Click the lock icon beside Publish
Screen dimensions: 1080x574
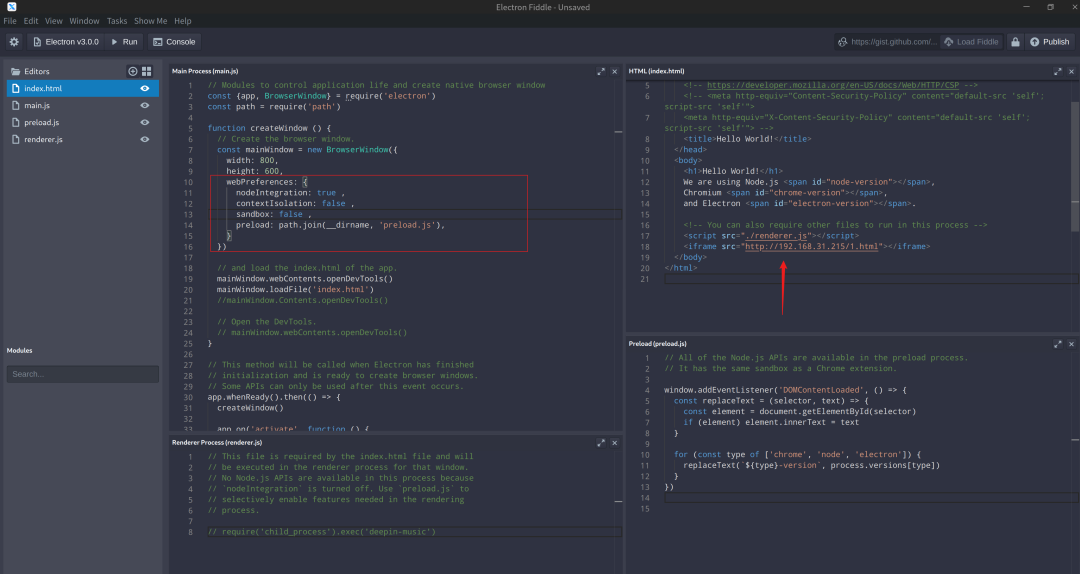coord(1014,42)
